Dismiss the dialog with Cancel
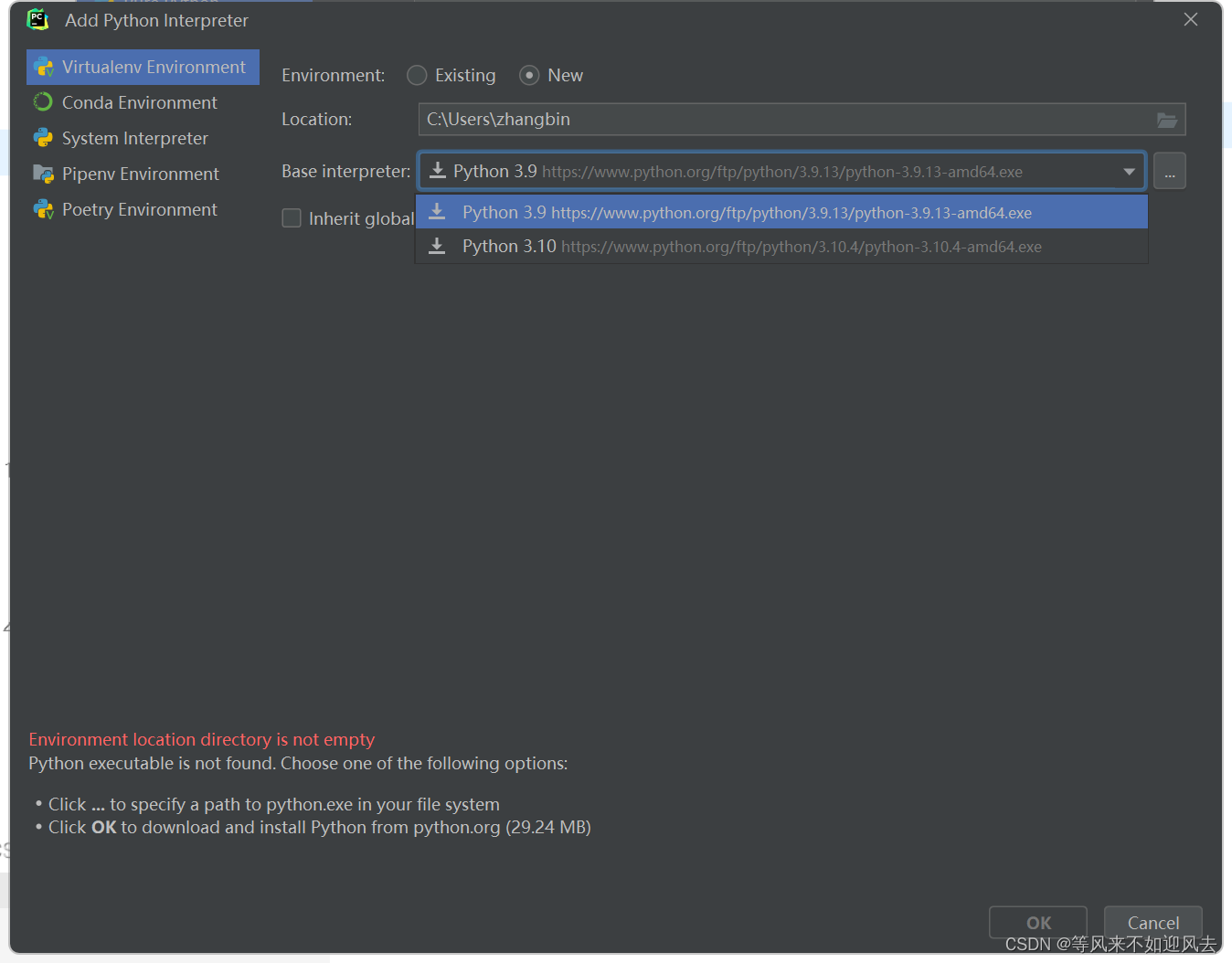 click(x=1153, y=923)
